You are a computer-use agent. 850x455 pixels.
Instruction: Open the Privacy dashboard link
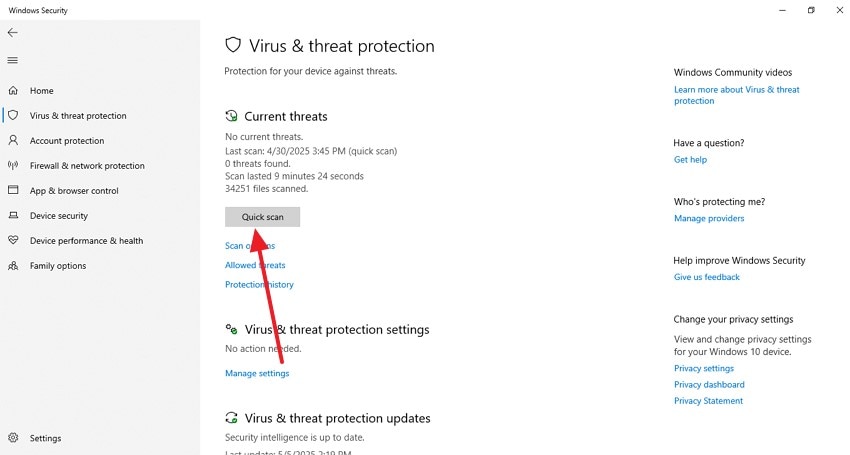(x=709, y=385)
